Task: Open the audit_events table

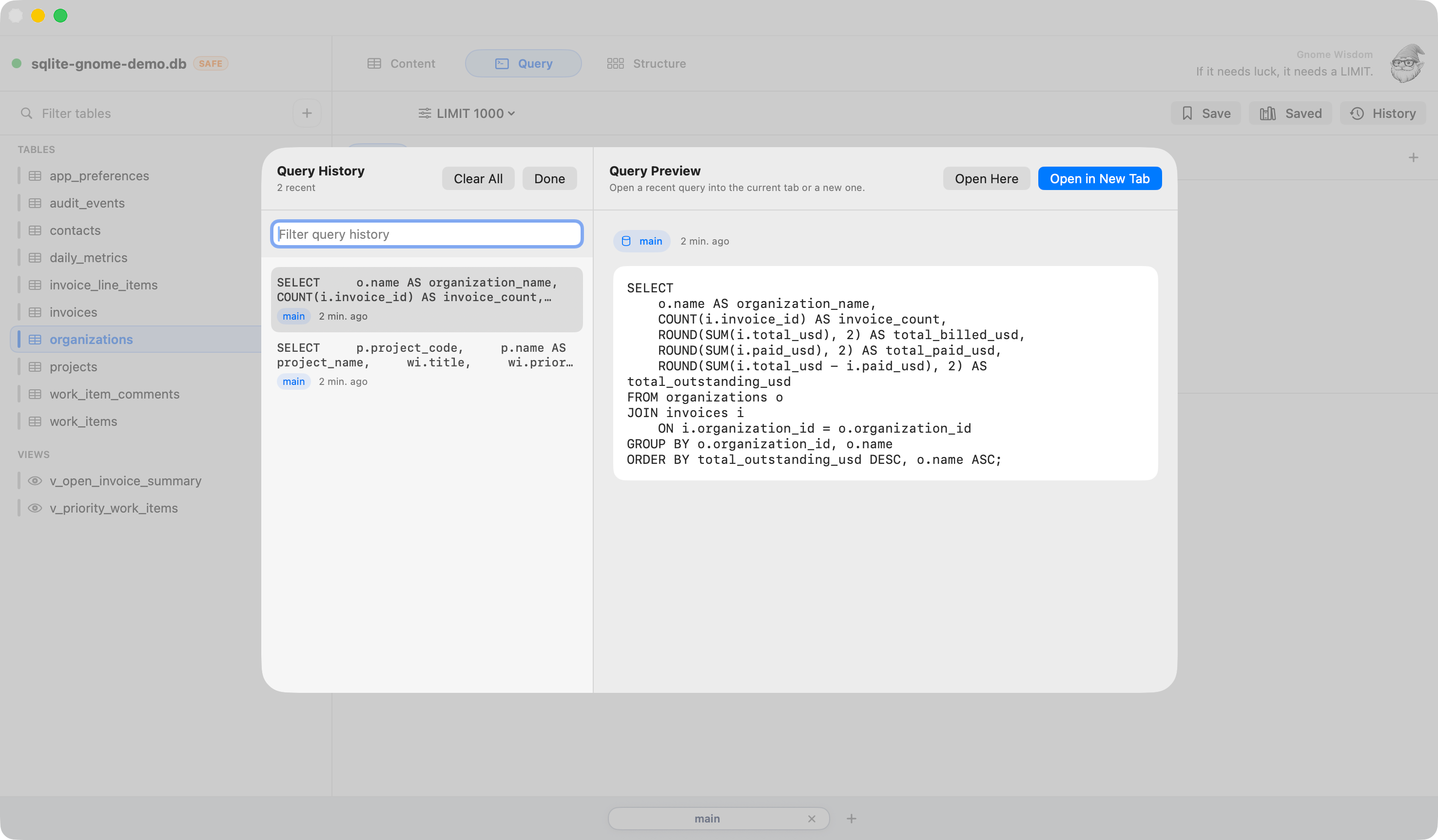Action: pyautogui.click(x=87, y=203)
